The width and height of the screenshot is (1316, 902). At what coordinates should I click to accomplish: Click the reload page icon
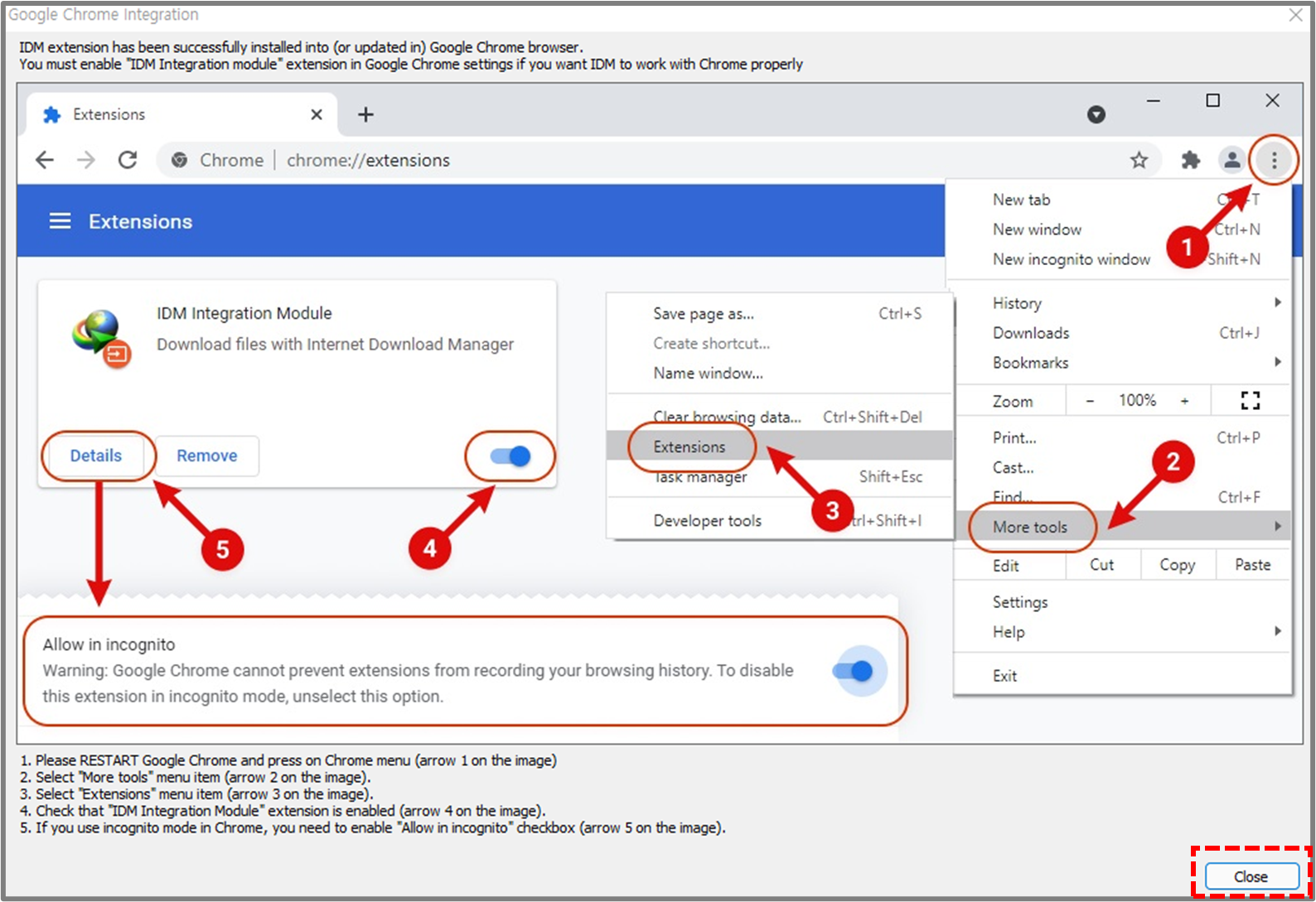[128, 160]
